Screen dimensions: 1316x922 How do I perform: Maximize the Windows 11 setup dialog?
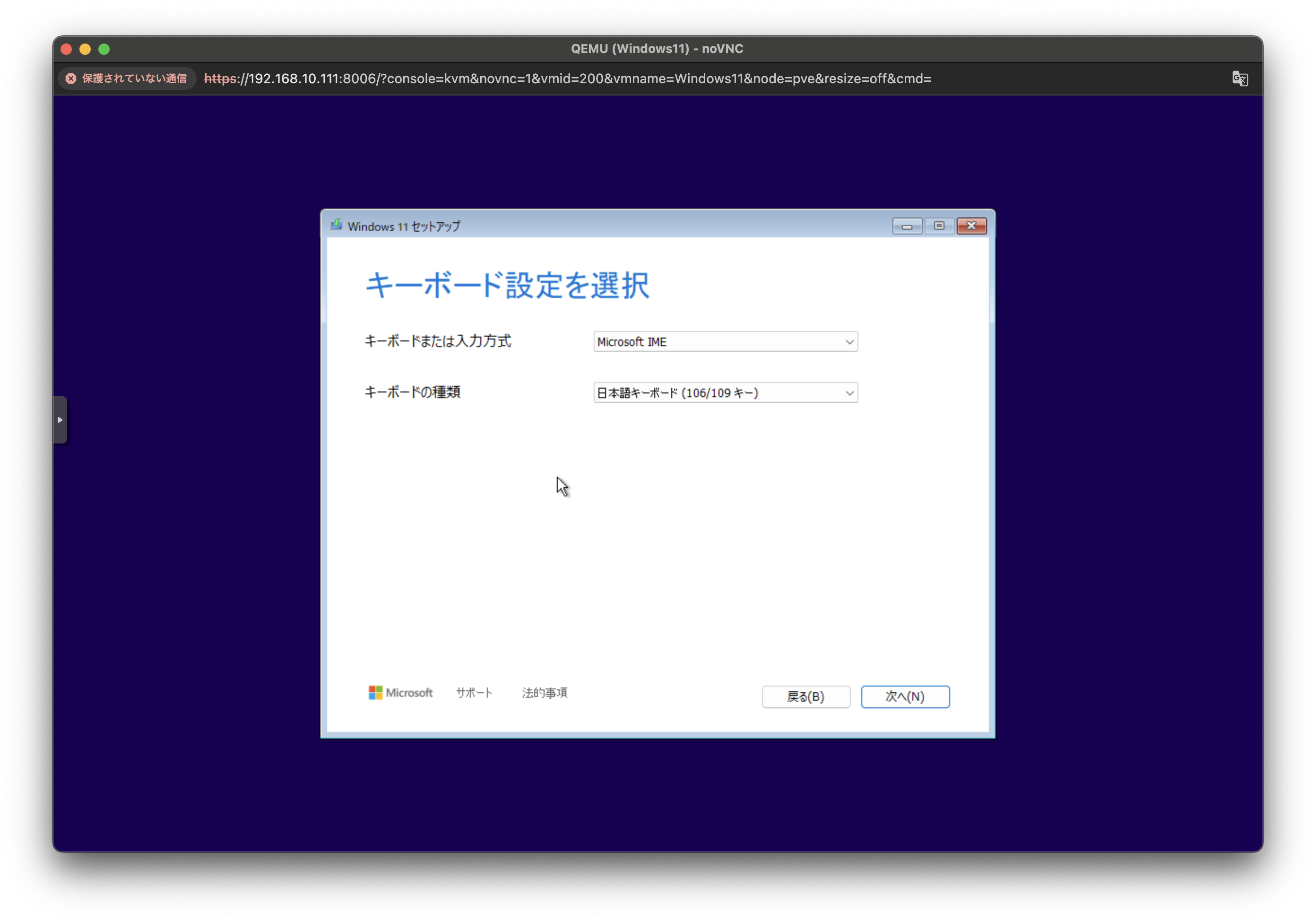939,226
